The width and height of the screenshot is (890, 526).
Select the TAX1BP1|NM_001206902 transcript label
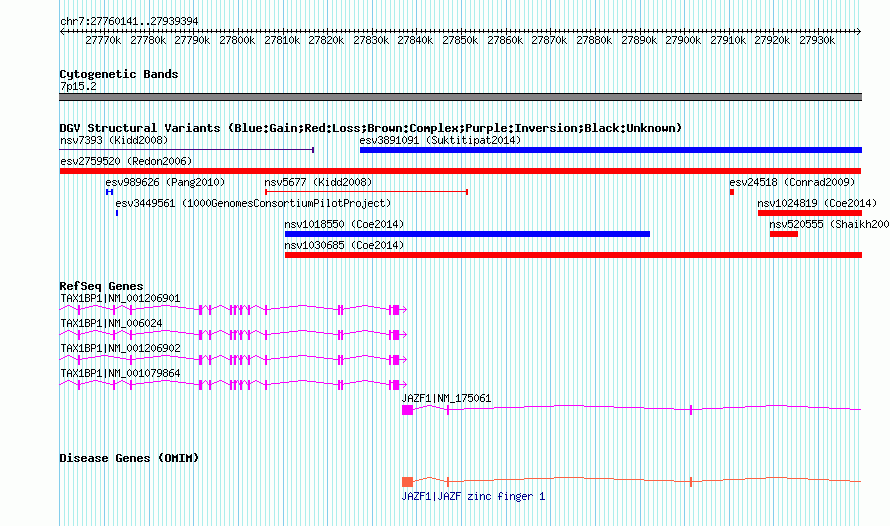tap(120, 348)
